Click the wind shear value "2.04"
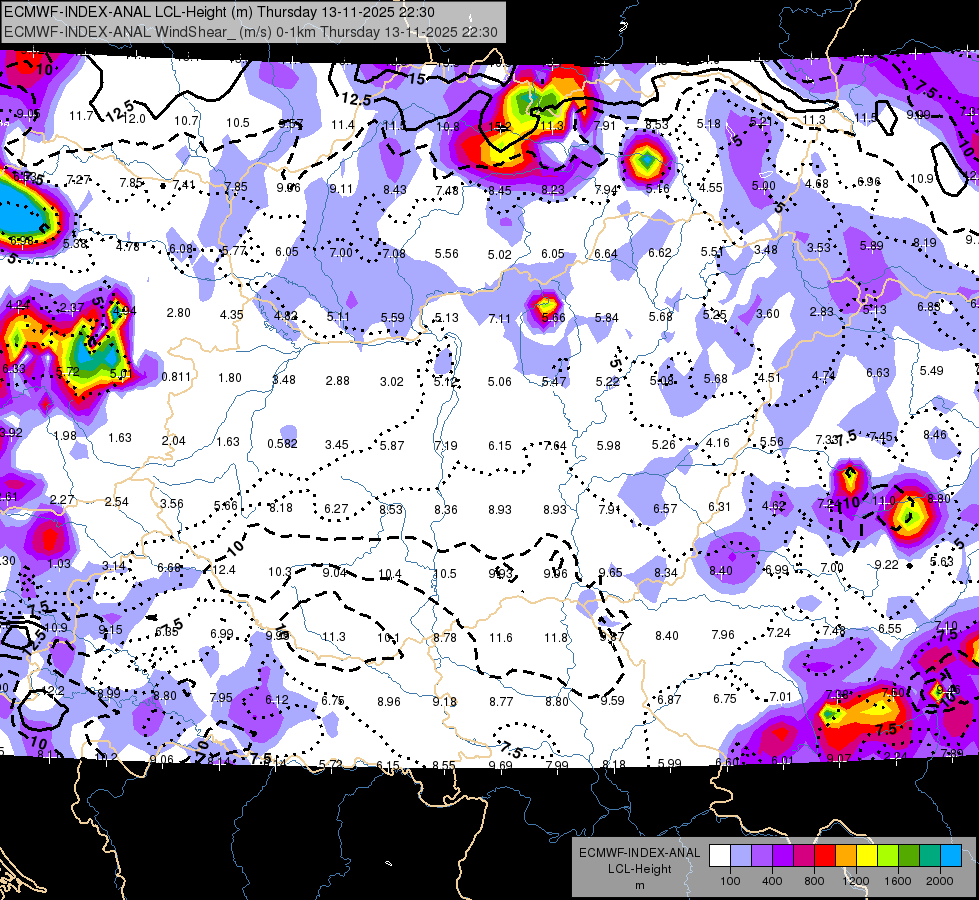This screenshot has height=900, width=979. [x=173, y=440]
